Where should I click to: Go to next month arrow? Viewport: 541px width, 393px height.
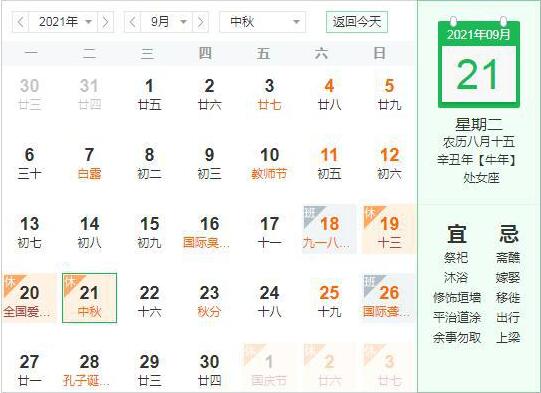coord(200,22)
